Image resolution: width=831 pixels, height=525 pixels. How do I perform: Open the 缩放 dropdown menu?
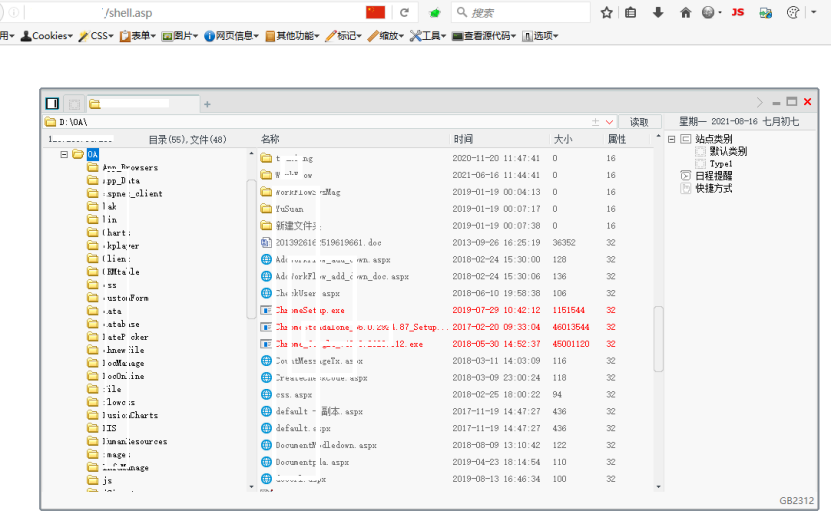tap(385, 35)
